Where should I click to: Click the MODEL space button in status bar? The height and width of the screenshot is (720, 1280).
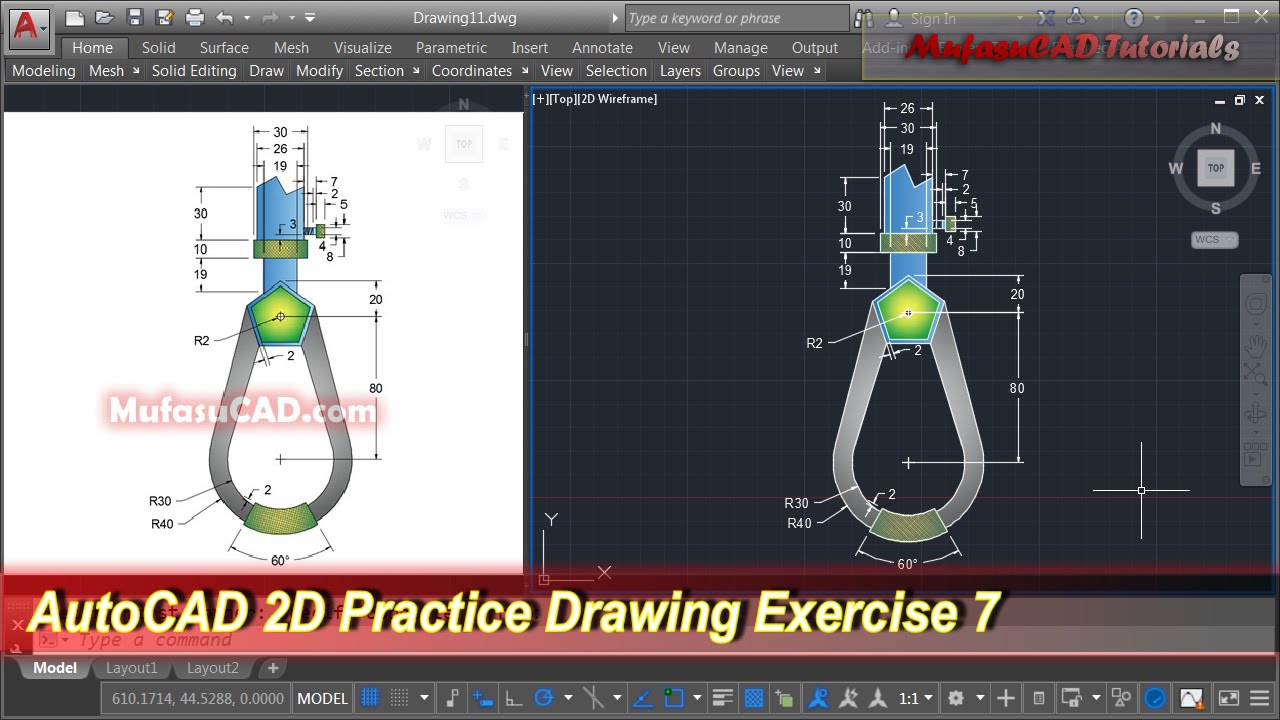pos(323,698)
